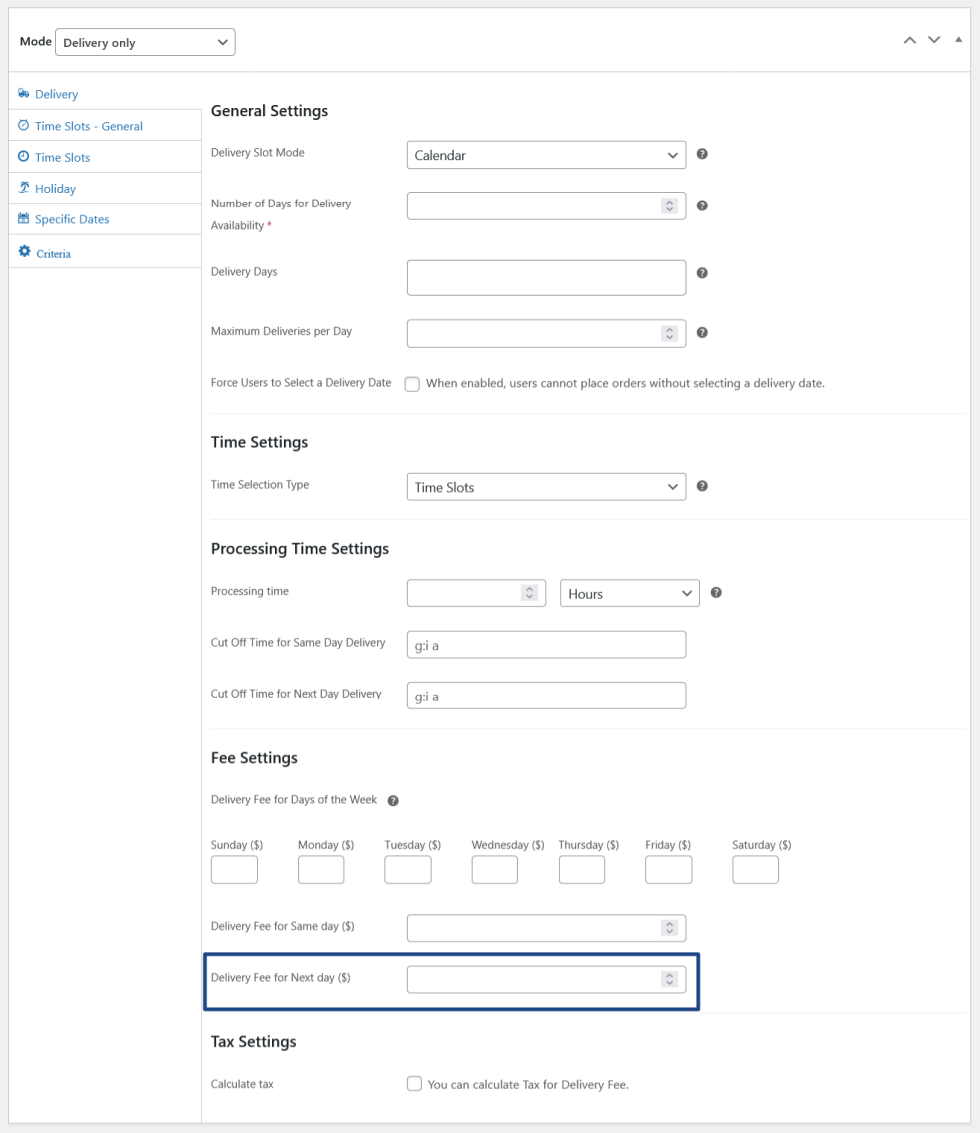Viewport: 980px width, 1133px height.
Task: Check the Calculate tax checkbox
Action: pyautogui.click(x=414, y=1084)
